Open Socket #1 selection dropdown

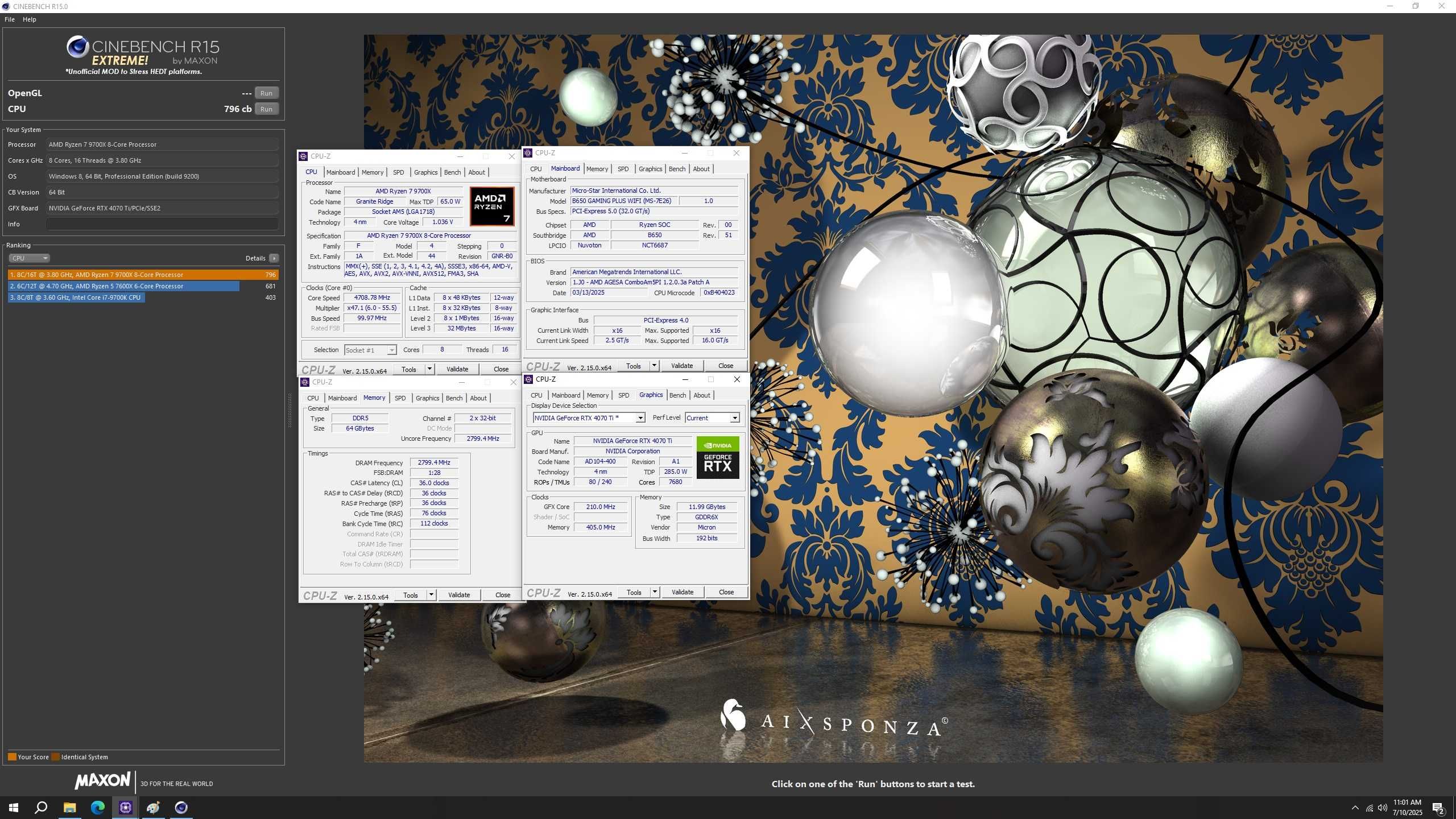(x=370, y=350)
